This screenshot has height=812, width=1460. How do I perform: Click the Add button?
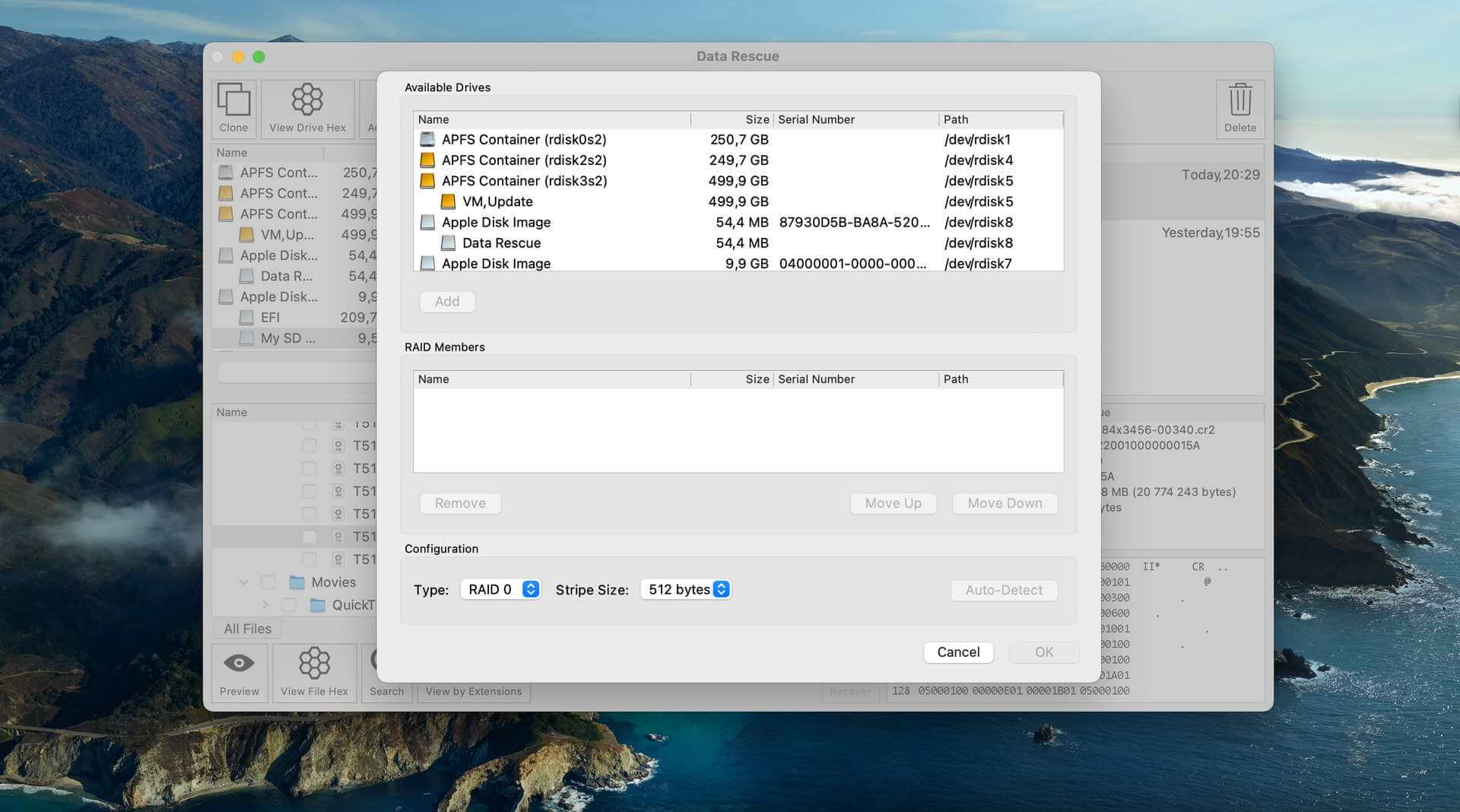coord(447,301)
